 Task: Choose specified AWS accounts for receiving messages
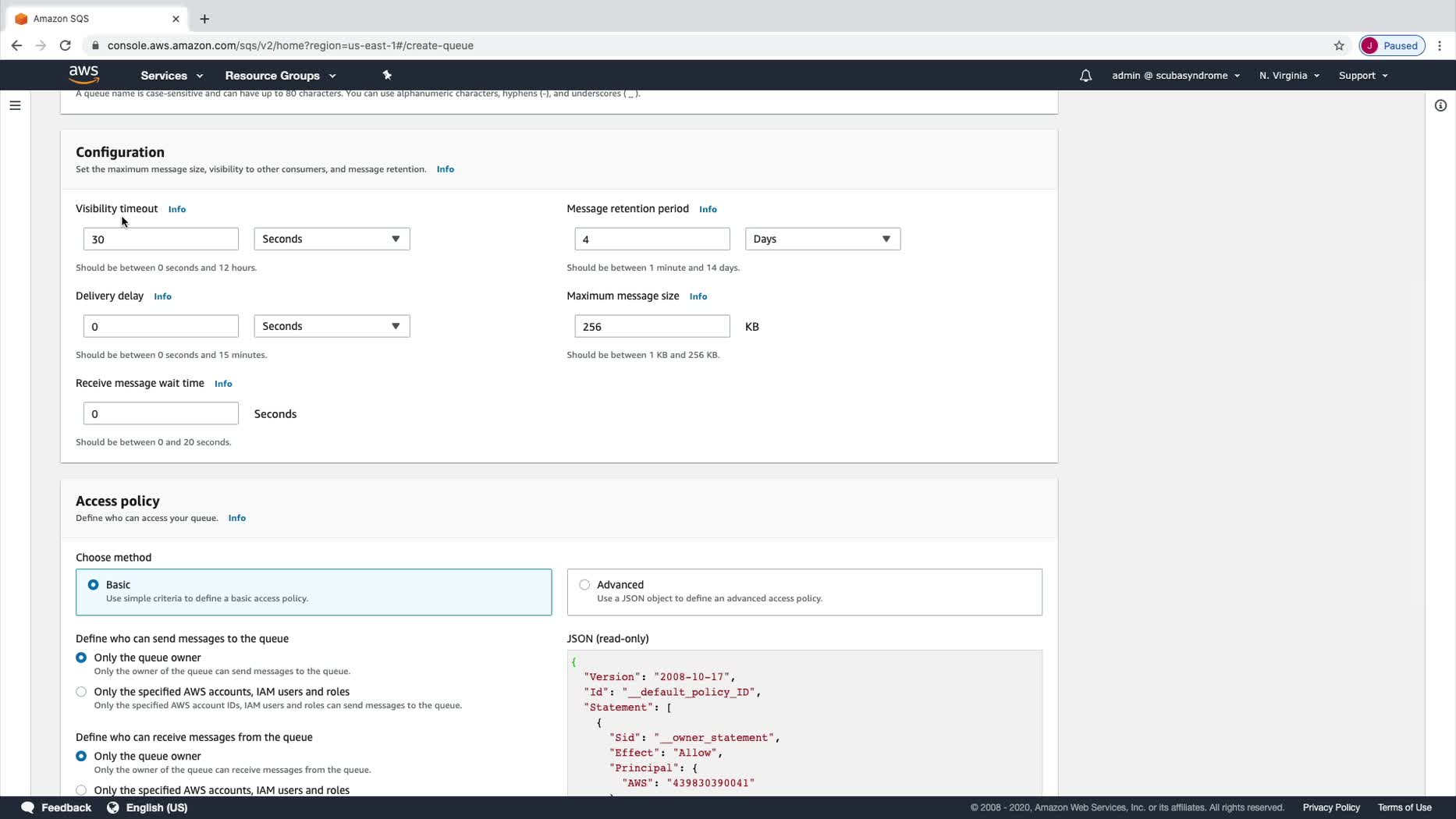81,790
